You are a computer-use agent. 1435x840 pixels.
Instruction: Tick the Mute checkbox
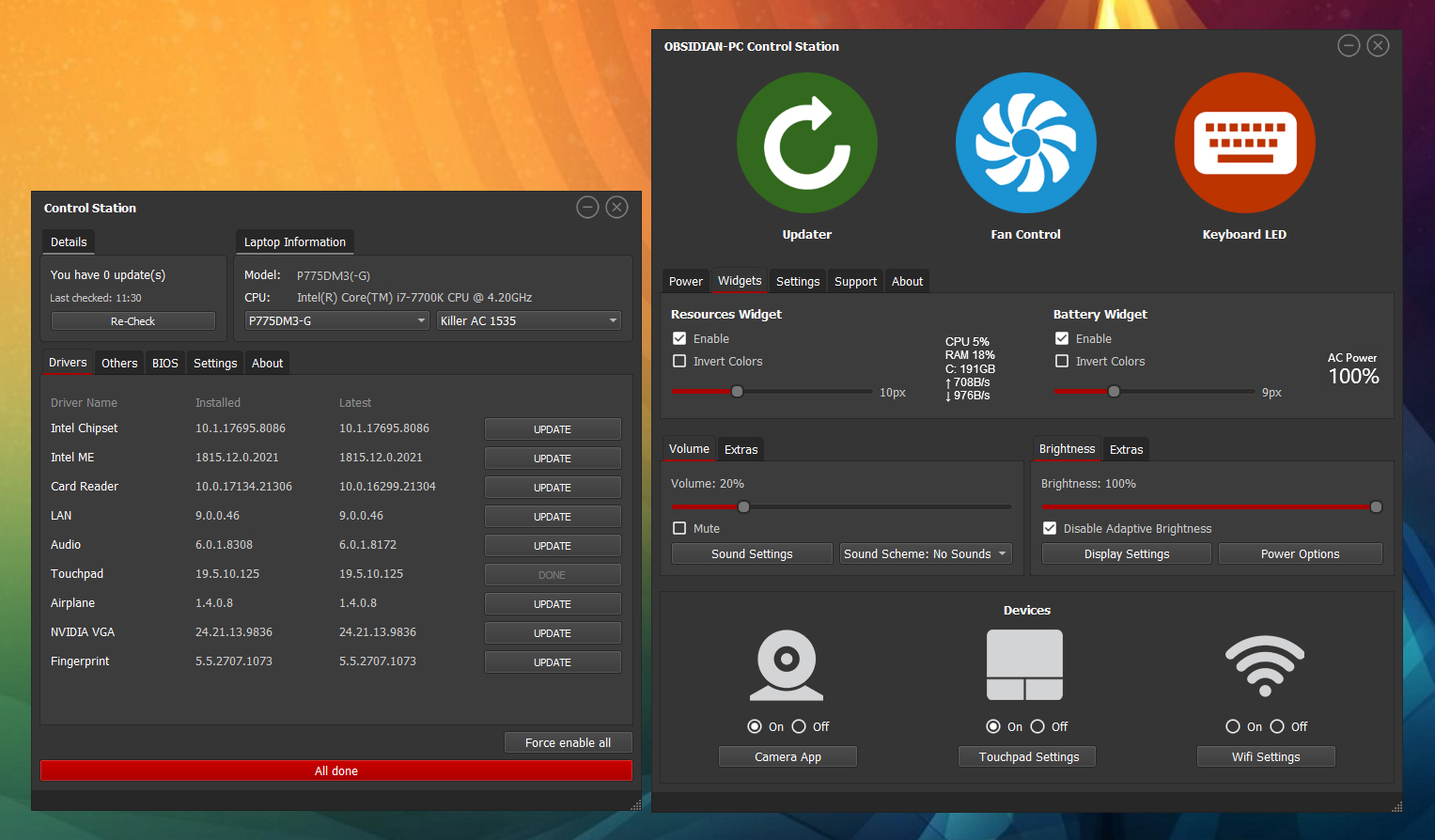[x=679, y=528]
